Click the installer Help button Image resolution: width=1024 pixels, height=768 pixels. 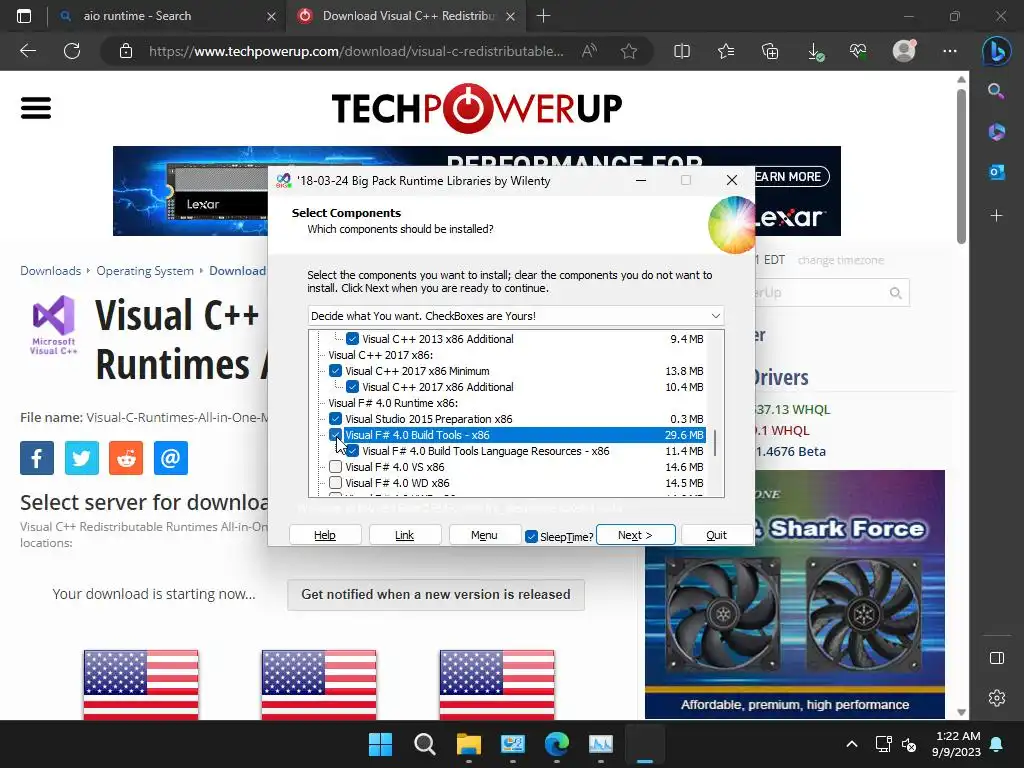325,535
